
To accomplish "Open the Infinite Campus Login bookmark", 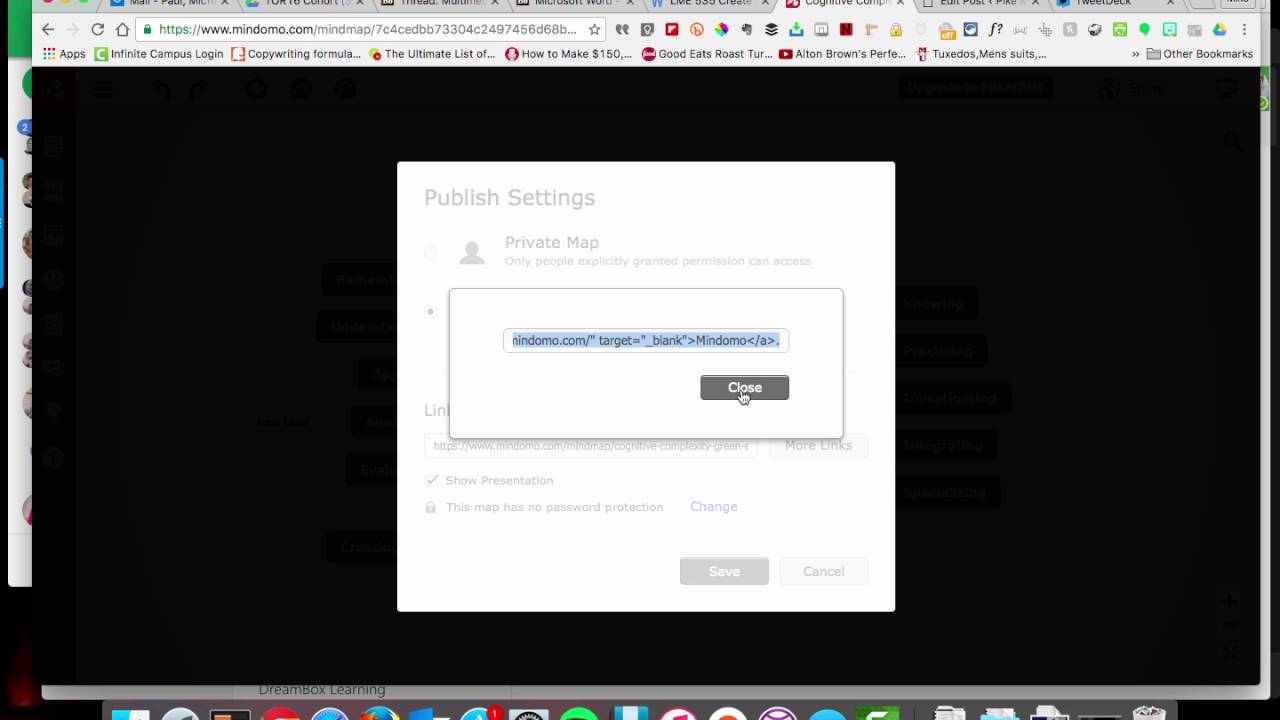I will point(159,54).
